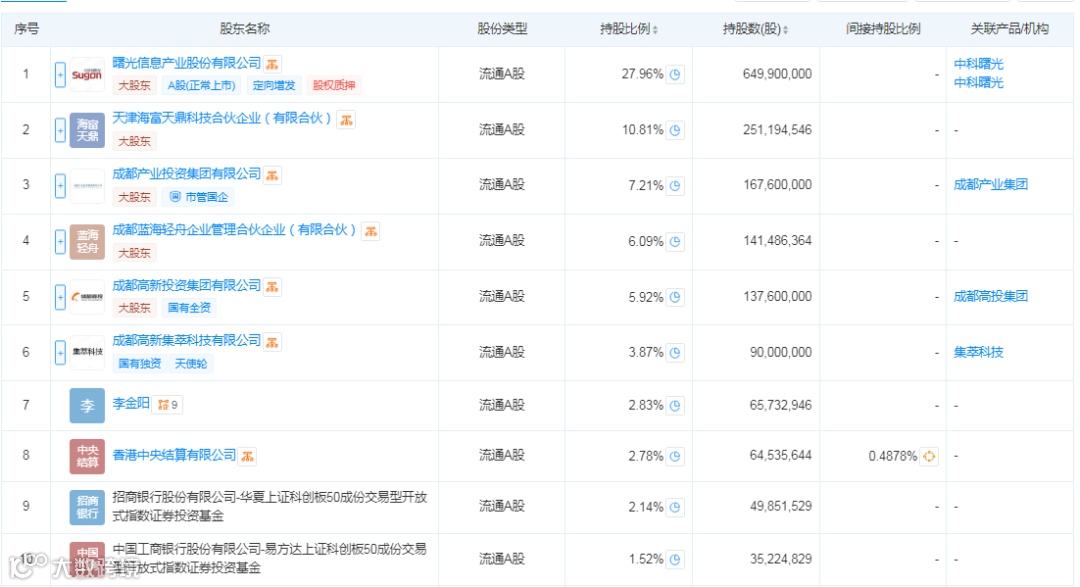Open 成都高新集萃科技有限公司 link
The height and width of the screenshot is (587, 1080).
pyautogui.click(x=187, y=340)
